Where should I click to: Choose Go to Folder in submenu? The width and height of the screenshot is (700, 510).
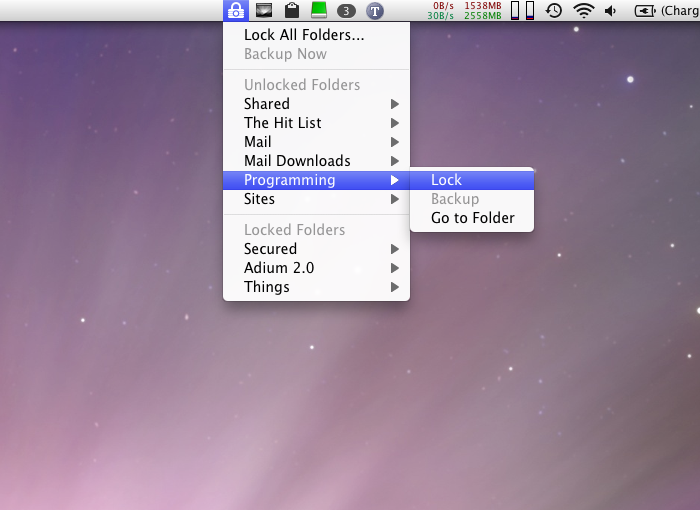point(472,218)
